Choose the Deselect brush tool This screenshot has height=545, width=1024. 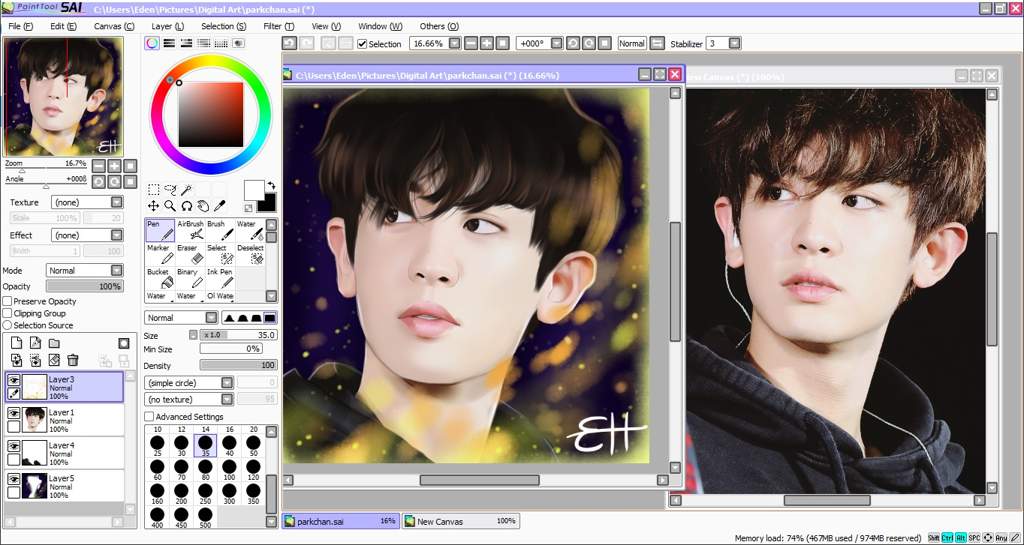250,254
